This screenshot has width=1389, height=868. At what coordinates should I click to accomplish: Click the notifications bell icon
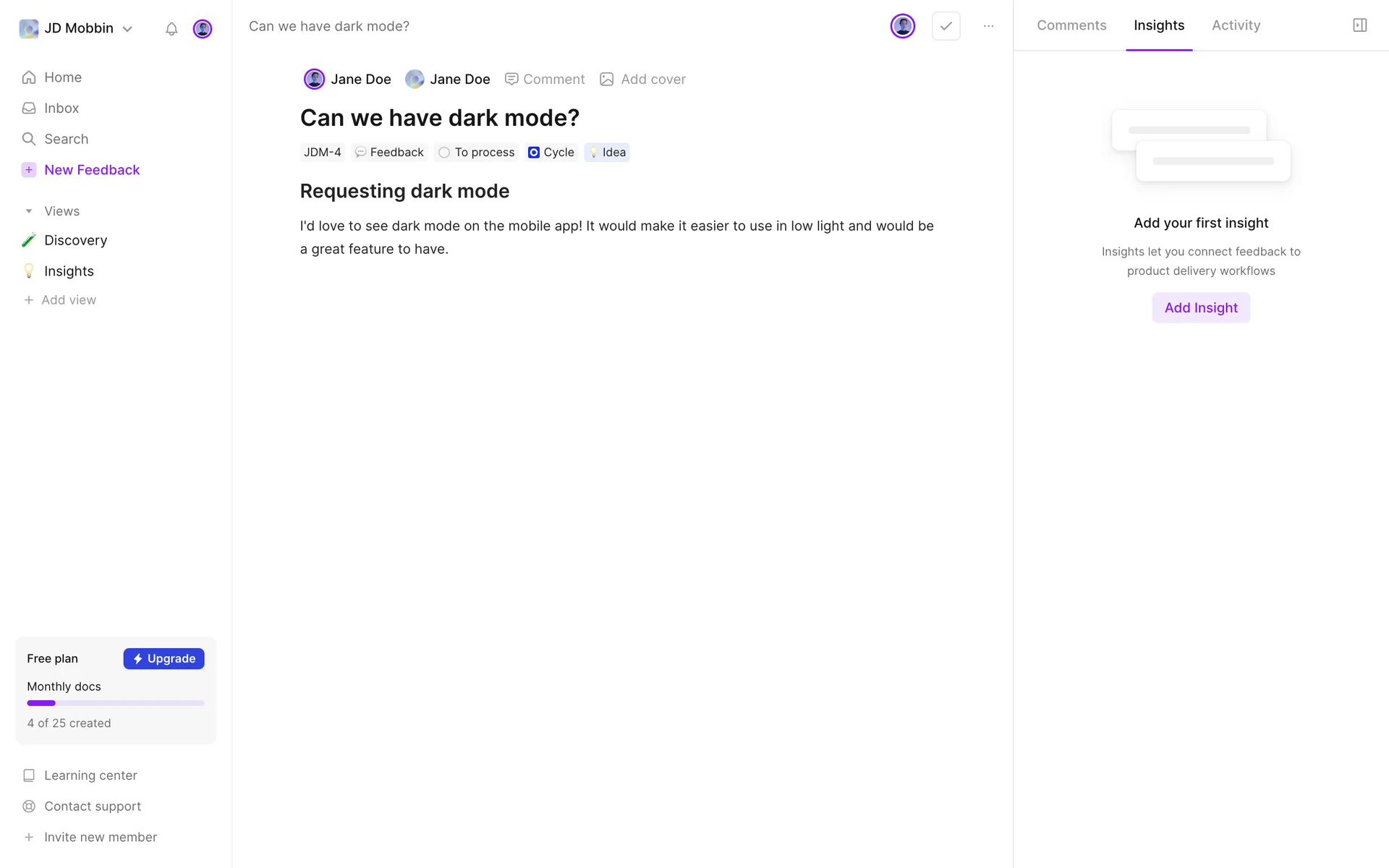point(171,29)
